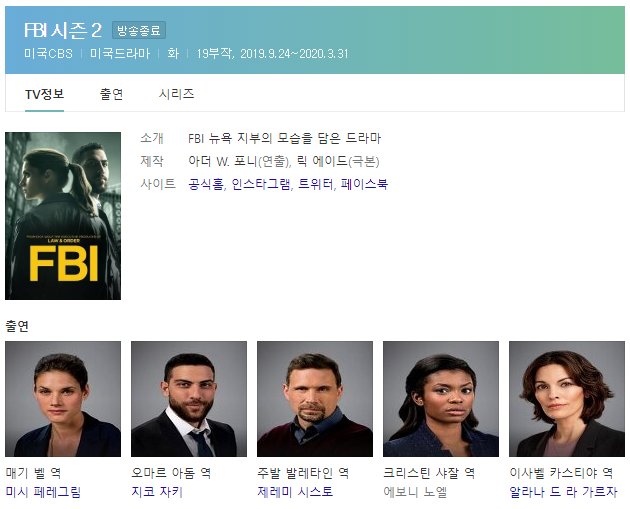Open actor link 미시 페레그림
The width and height of the screenshot is (630, 509).
(x=43, y=492)
